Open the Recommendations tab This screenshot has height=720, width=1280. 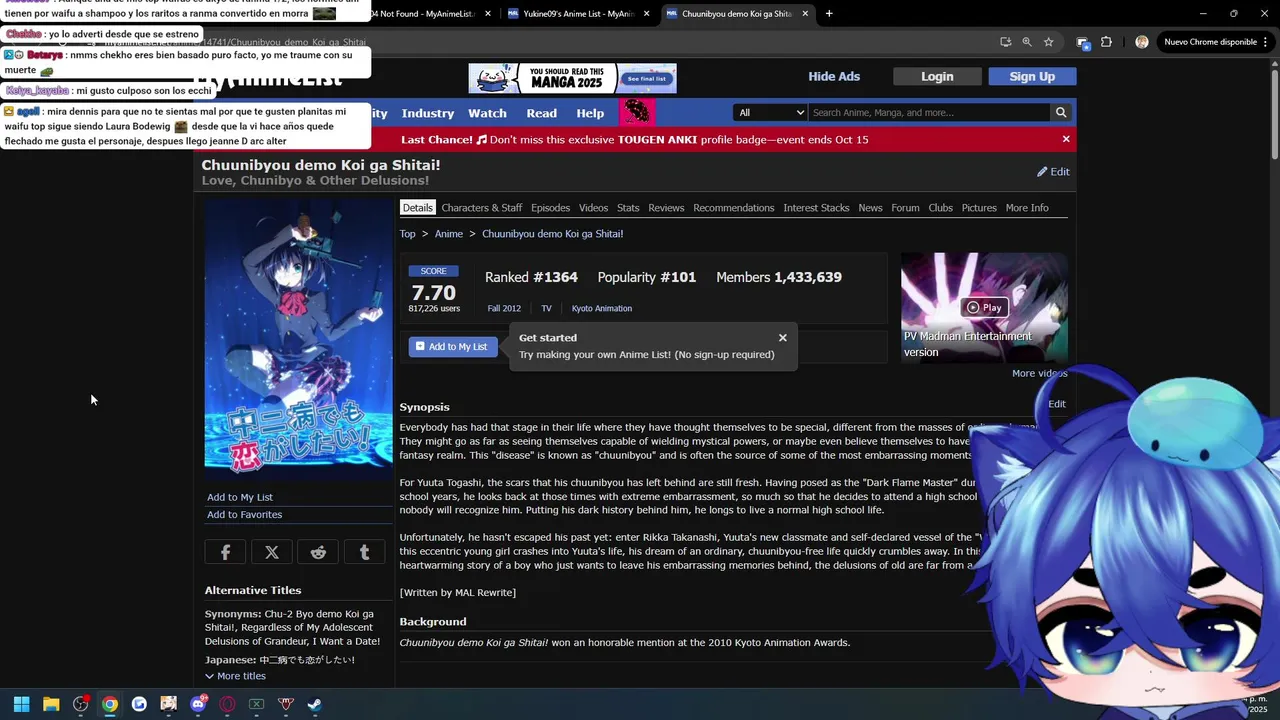(734, 208)
